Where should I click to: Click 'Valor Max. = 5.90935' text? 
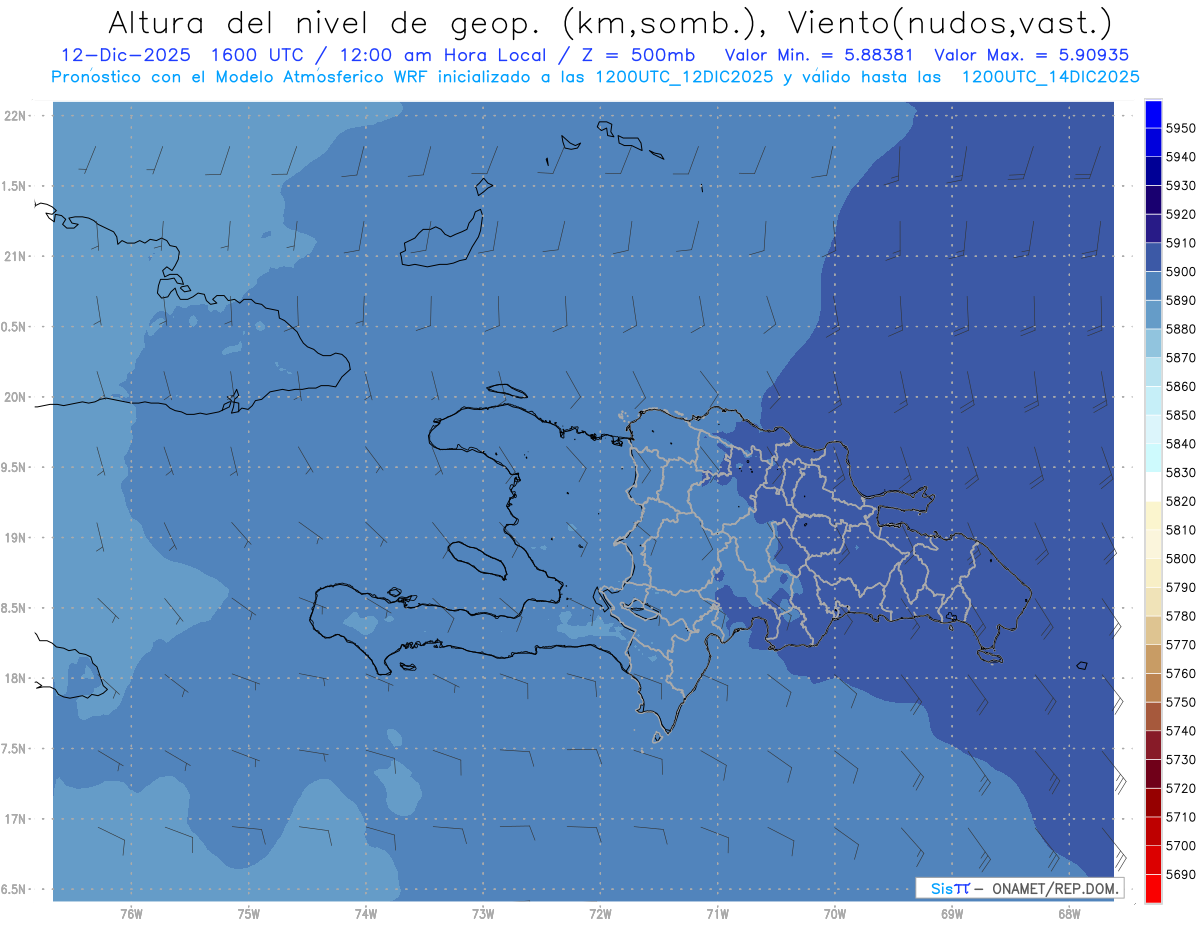coord(1031,55)
